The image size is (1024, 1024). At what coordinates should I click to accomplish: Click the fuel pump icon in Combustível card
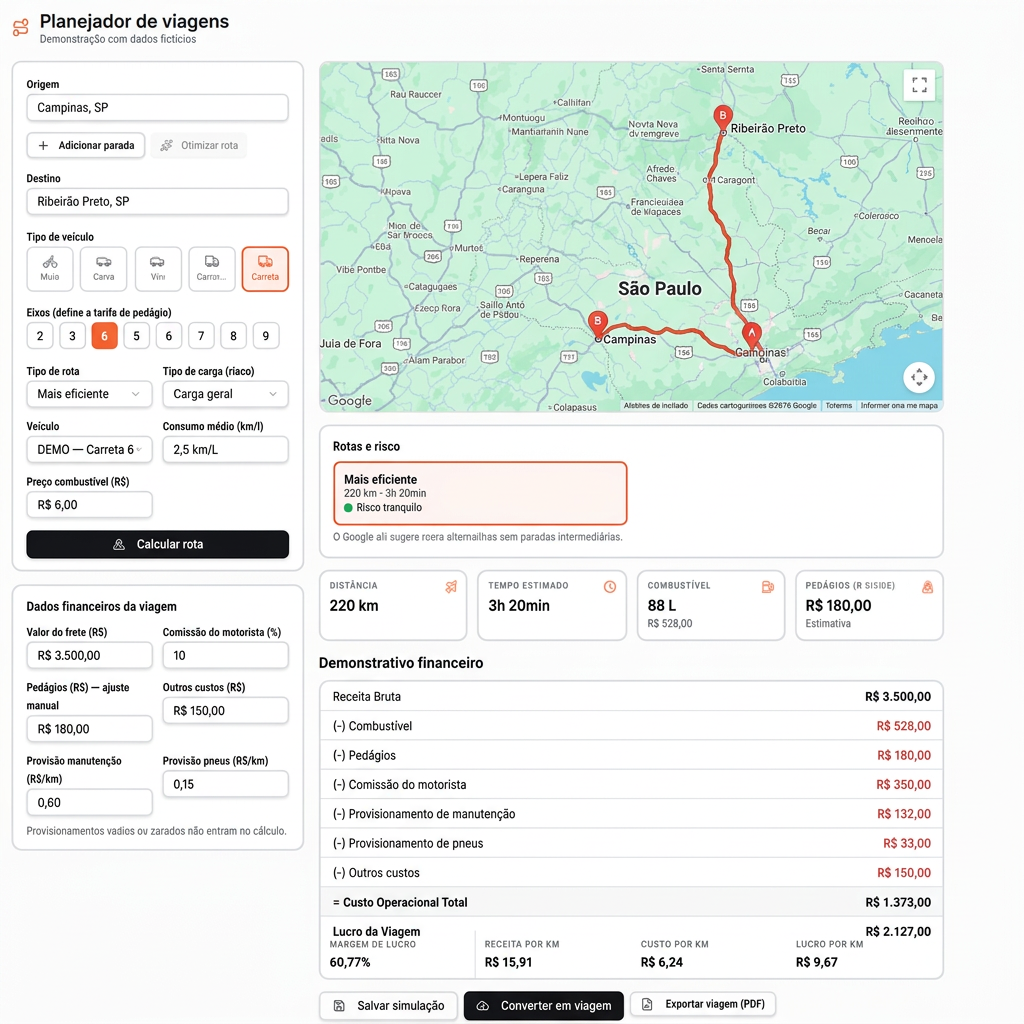(768, 586)
